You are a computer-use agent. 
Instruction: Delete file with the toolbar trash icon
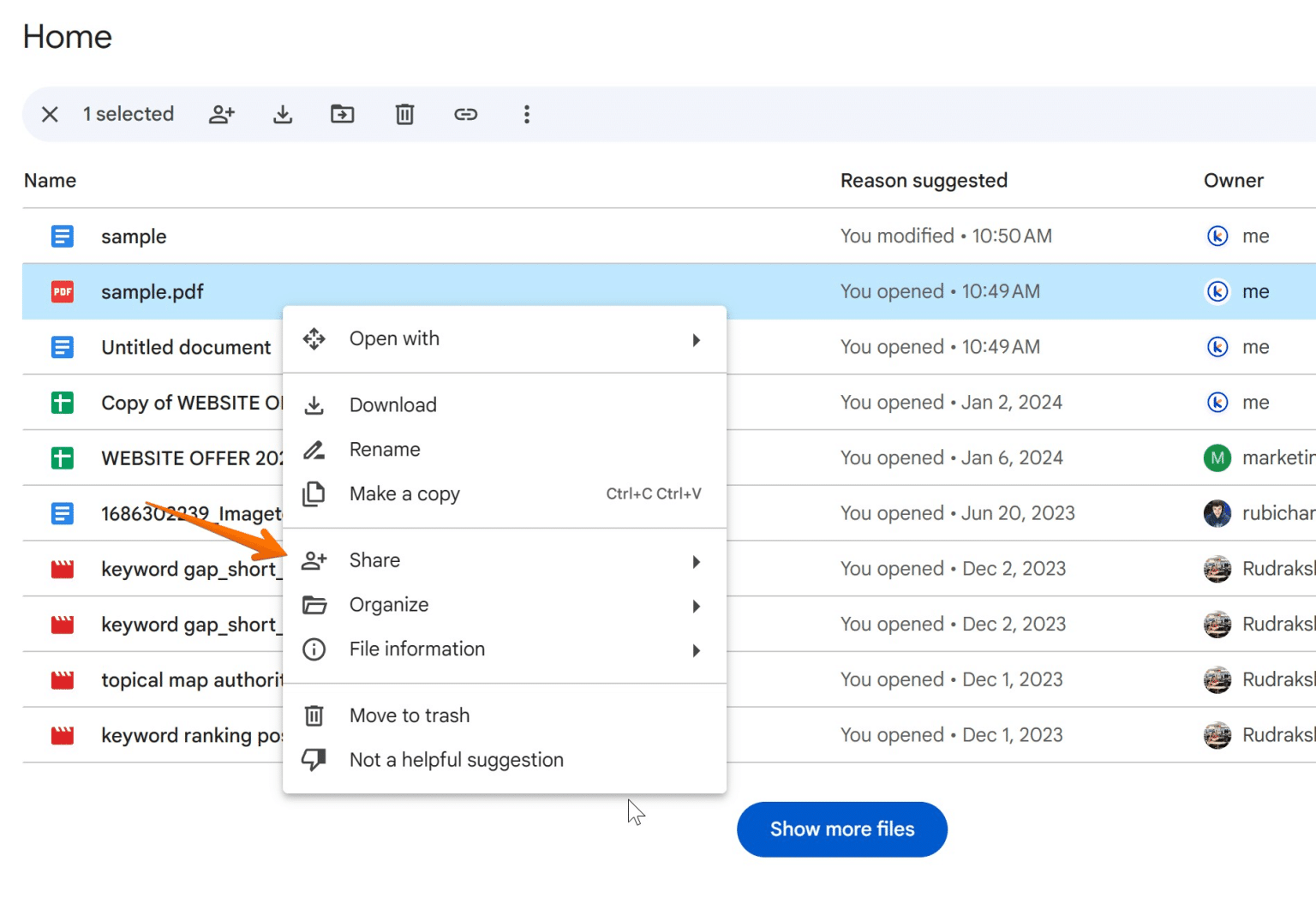pos(404,114)
